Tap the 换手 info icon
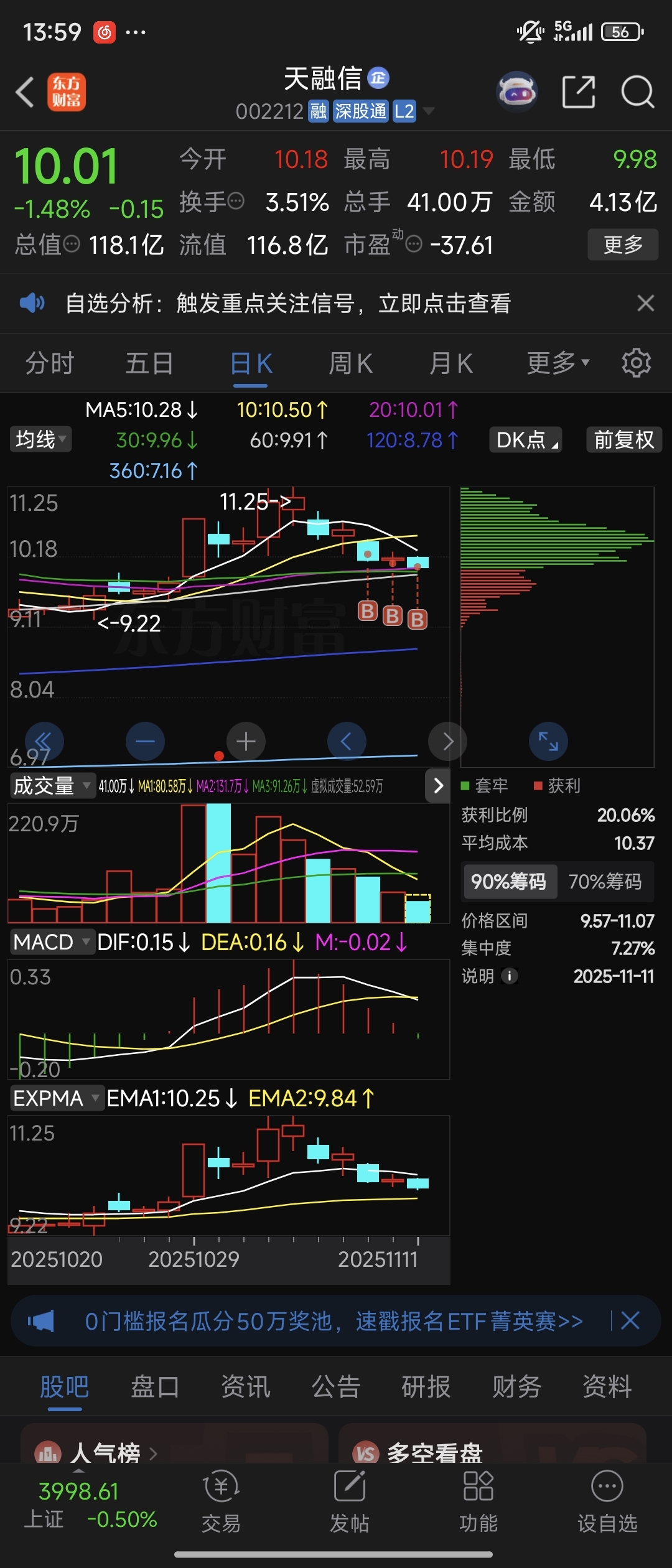 [236, 201]
